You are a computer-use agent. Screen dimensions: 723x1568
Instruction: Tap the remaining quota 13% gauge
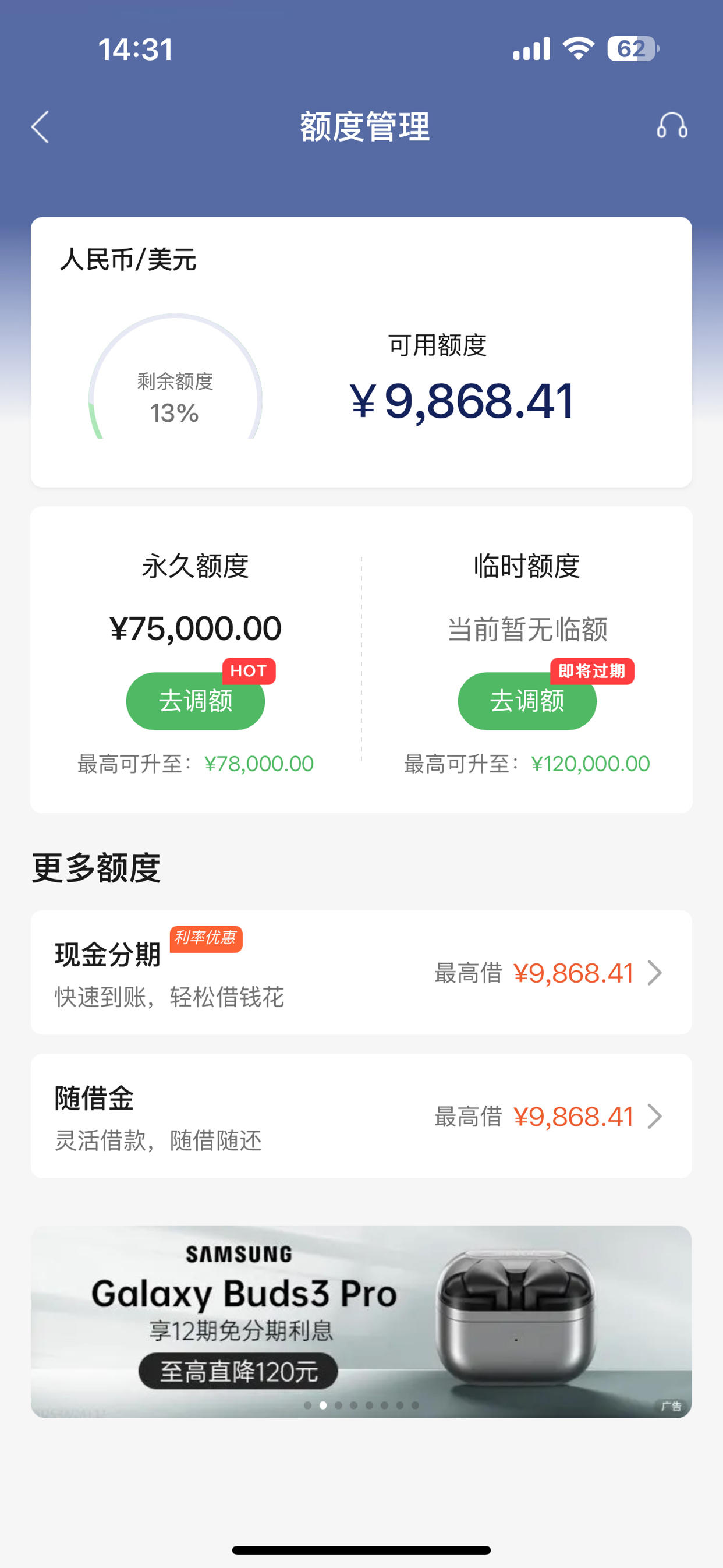click(x=175, y=377)
